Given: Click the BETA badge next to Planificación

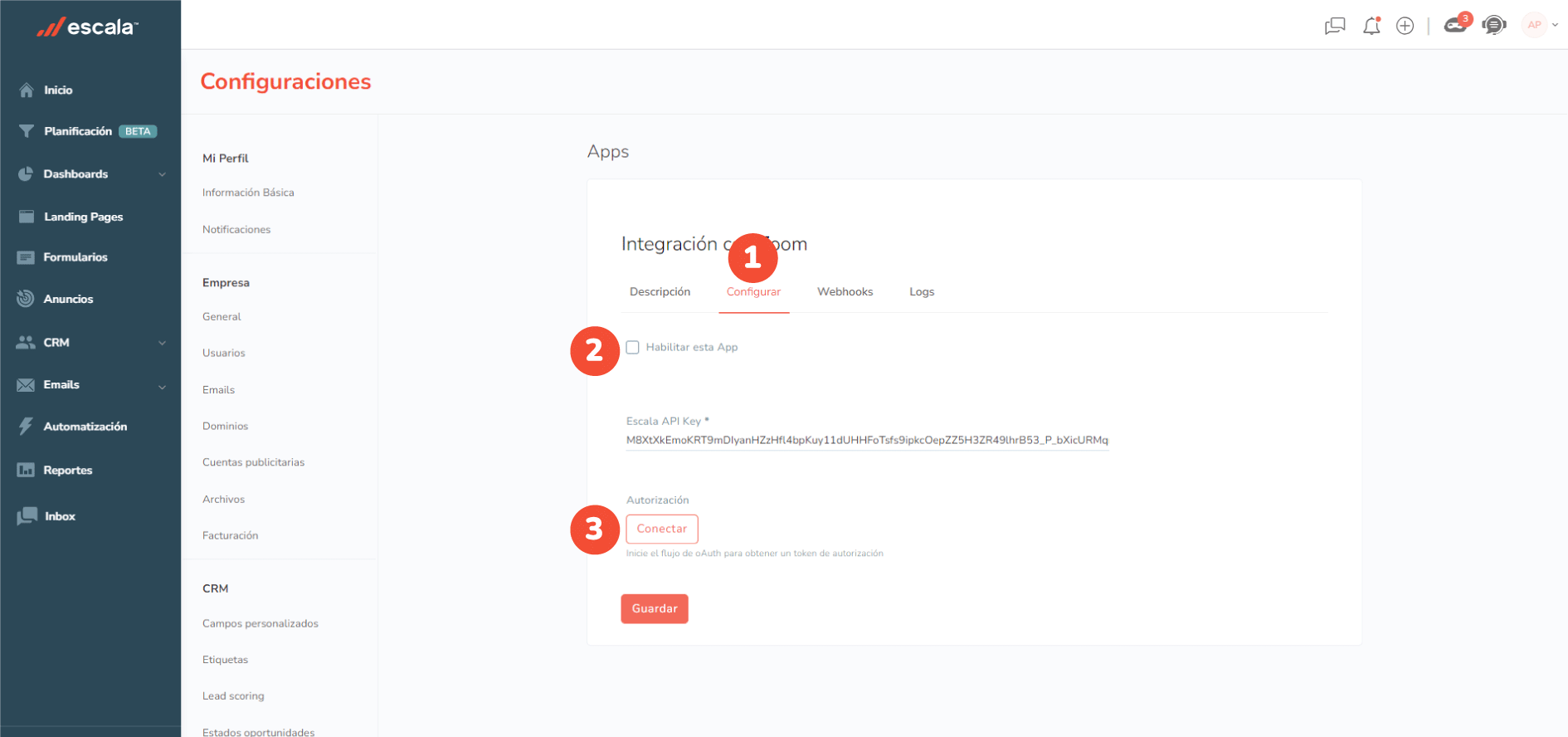Looking at the screenshot, I should coord(138,131).
